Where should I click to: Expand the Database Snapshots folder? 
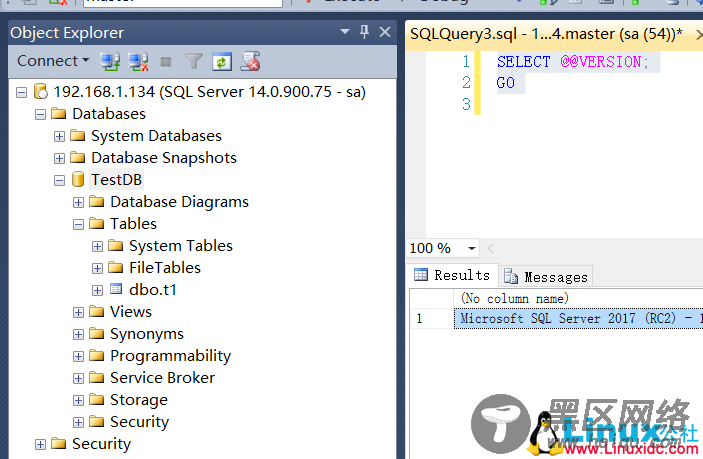tap(59, 158)
